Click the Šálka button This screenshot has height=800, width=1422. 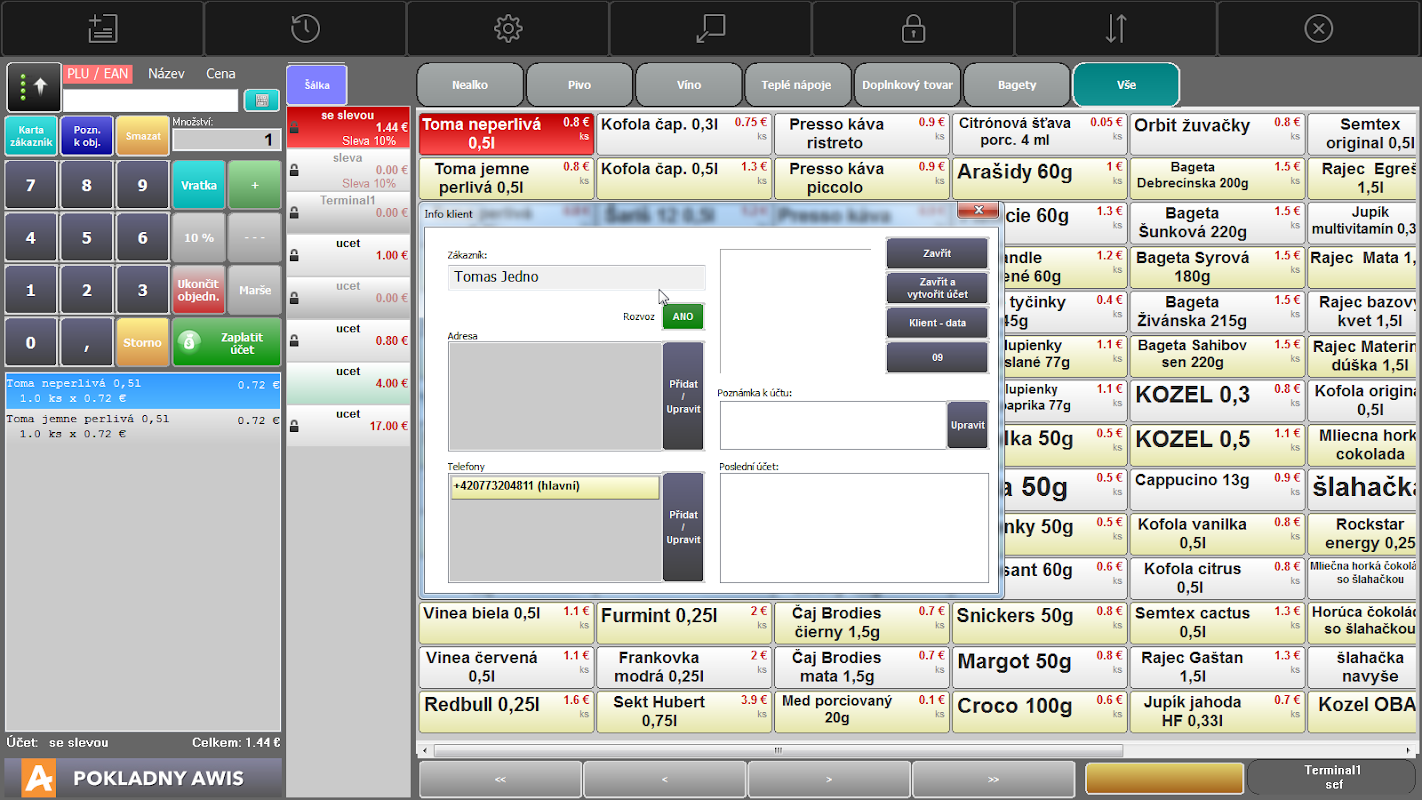316,85
